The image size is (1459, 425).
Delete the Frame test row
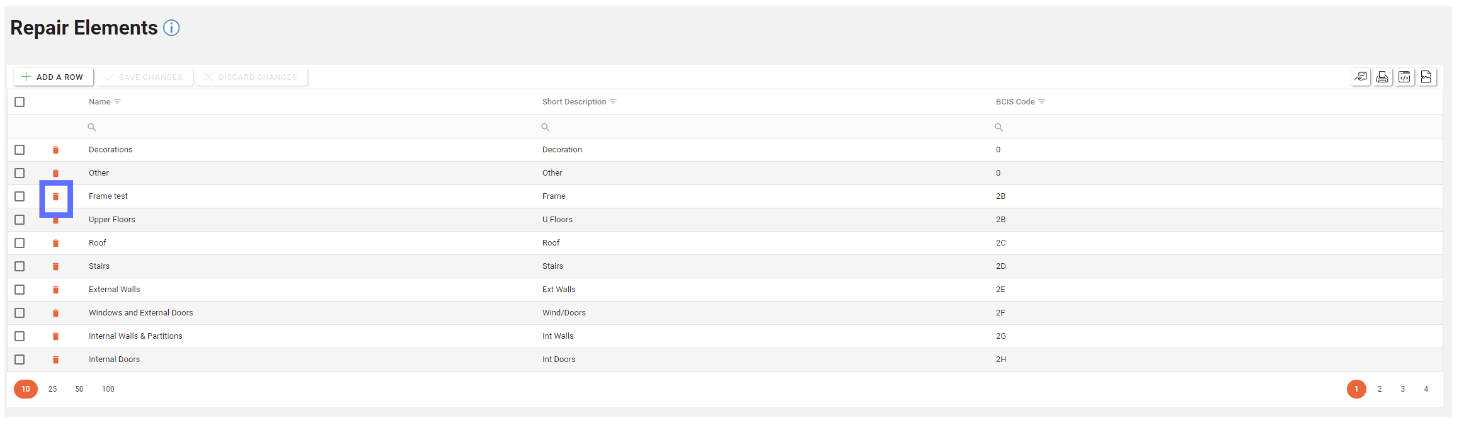56,196
